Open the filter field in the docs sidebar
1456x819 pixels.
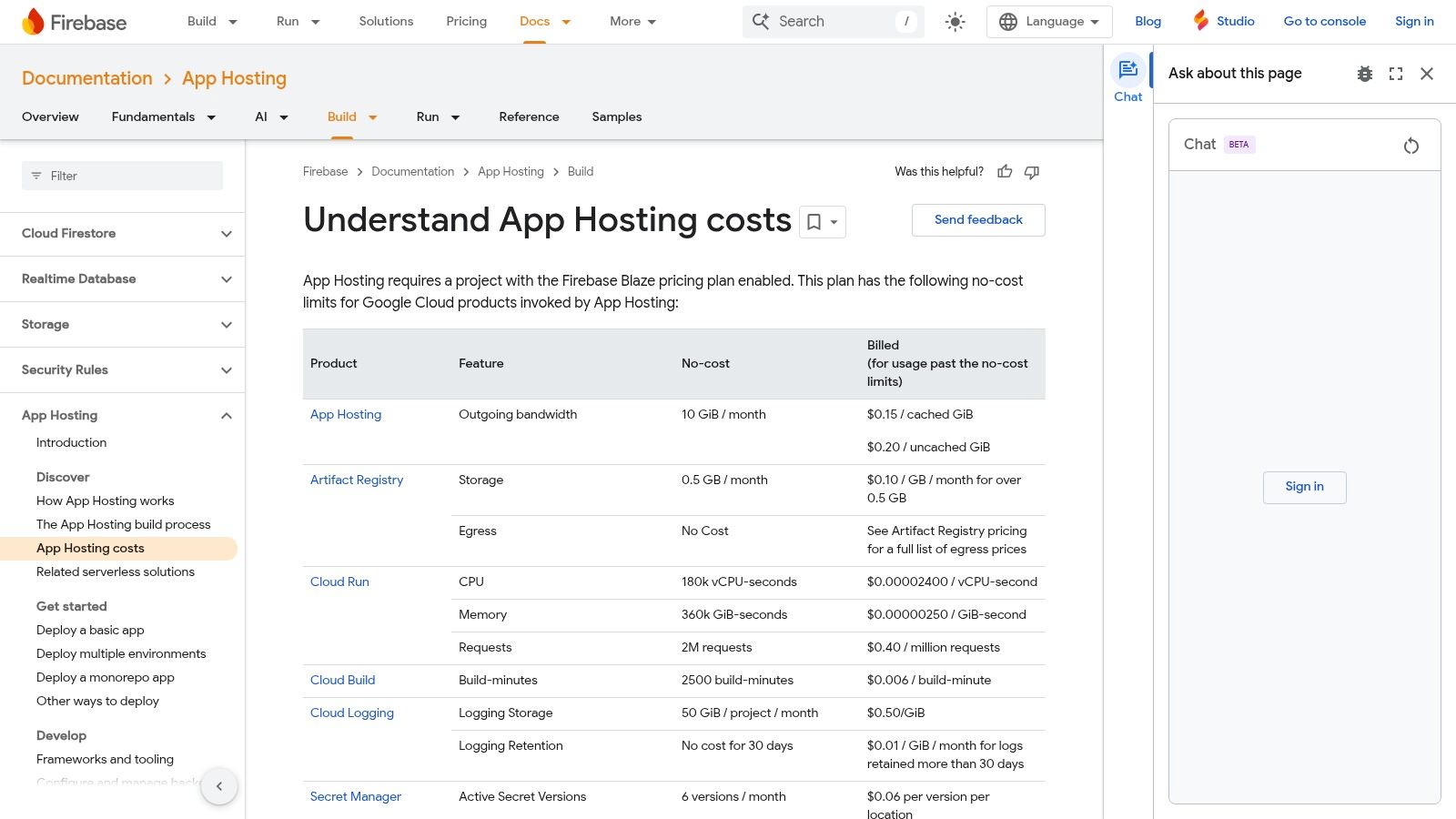coord(122,176)
